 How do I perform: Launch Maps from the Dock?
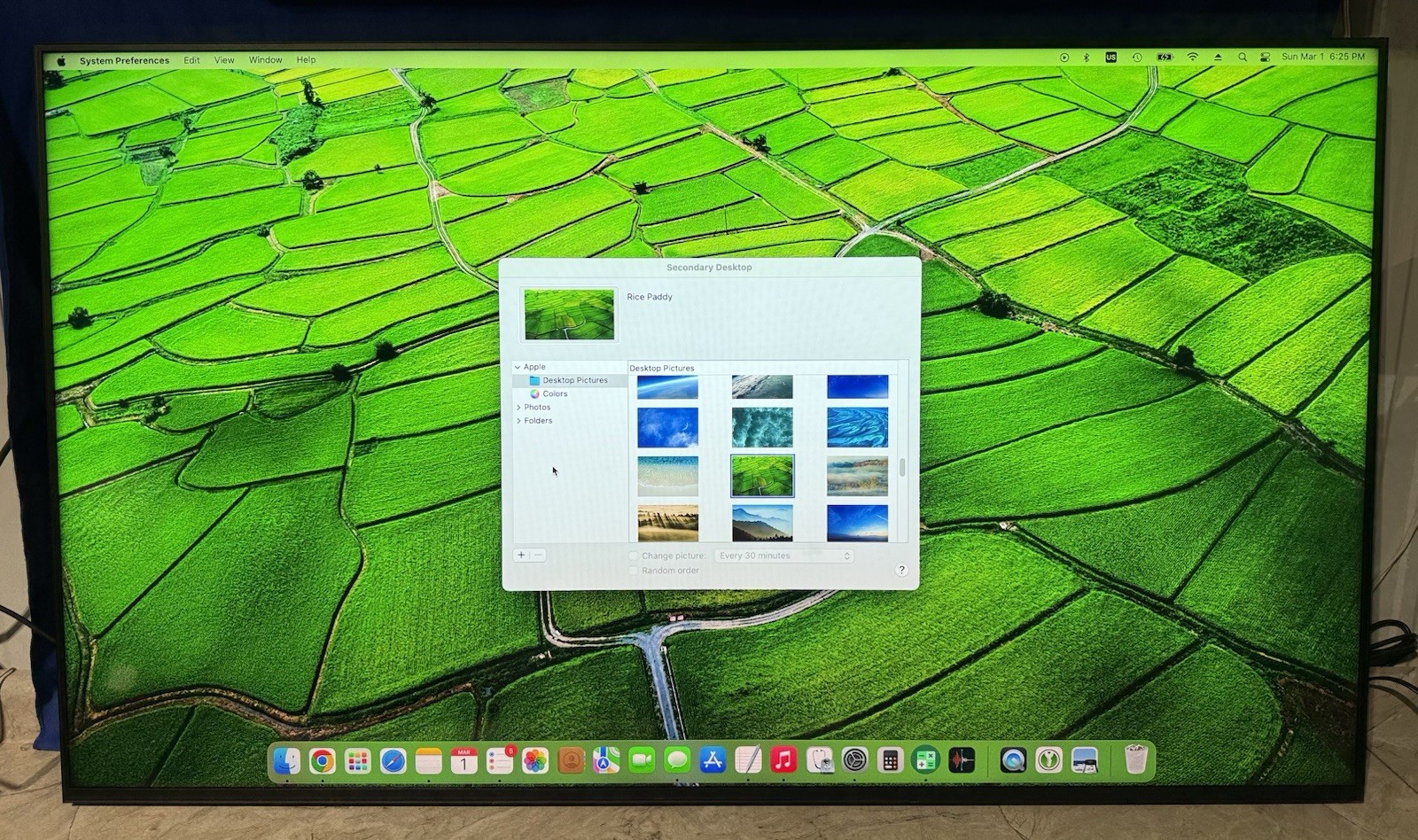click(606, 760)
